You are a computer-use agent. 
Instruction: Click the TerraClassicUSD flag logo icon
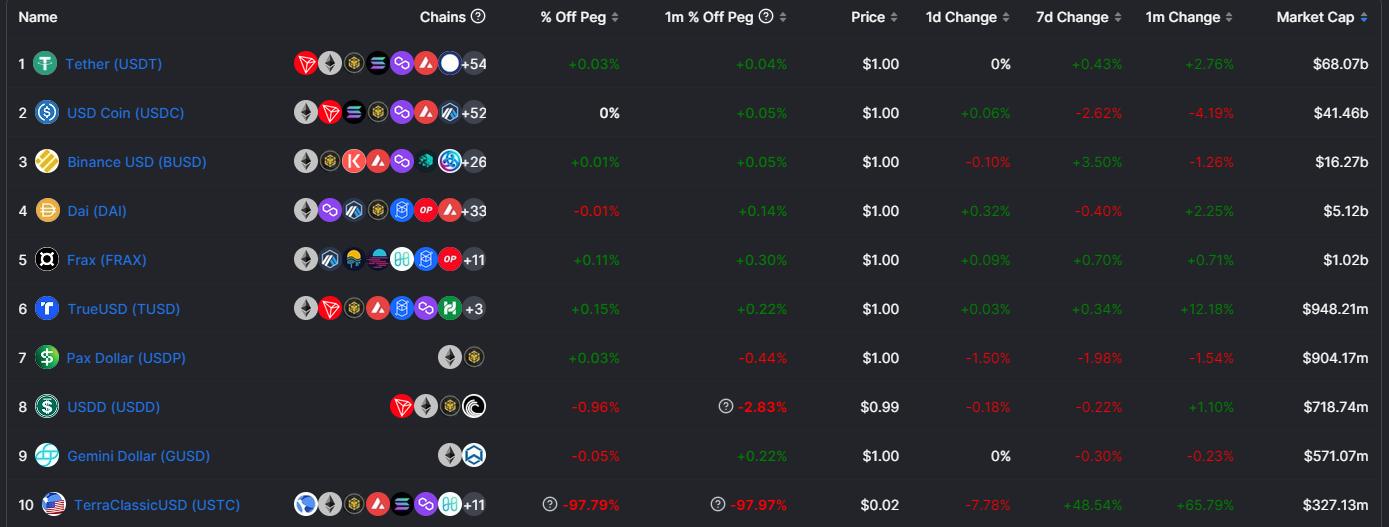[54, 505]
